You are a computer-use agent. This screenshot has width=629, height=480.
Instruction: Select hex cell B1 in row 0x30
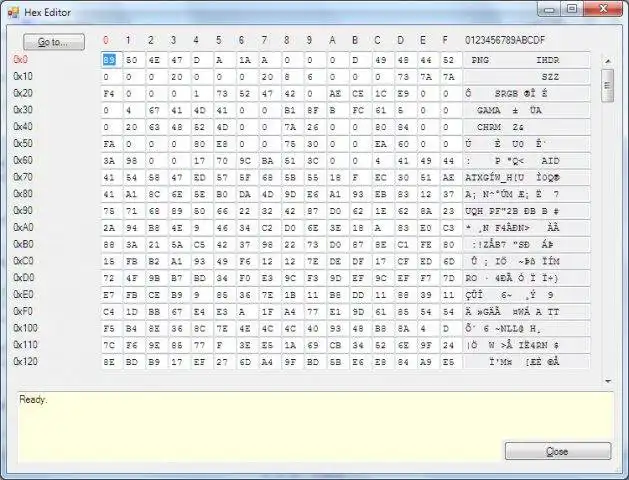(290, 110)
